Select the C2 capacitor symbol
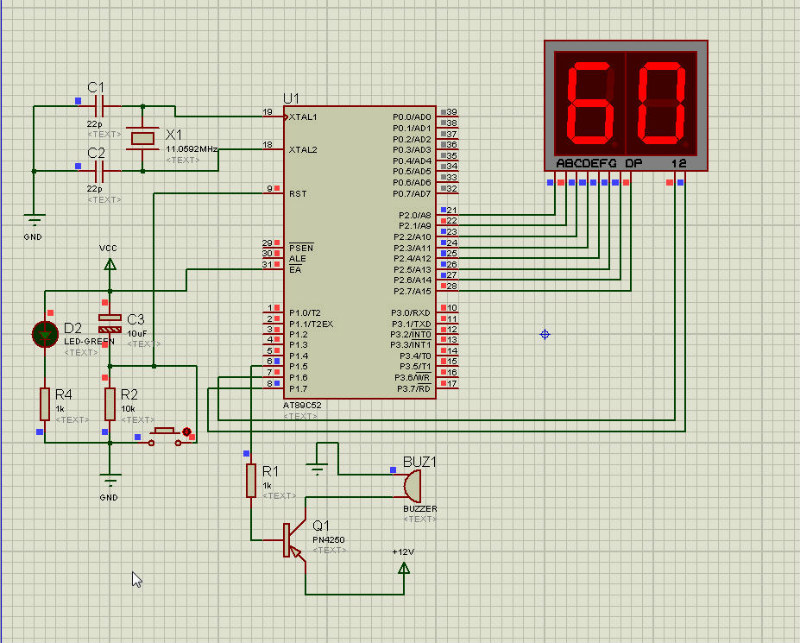The height and width of the screenshot is (643, 800). tap(97, 171)
